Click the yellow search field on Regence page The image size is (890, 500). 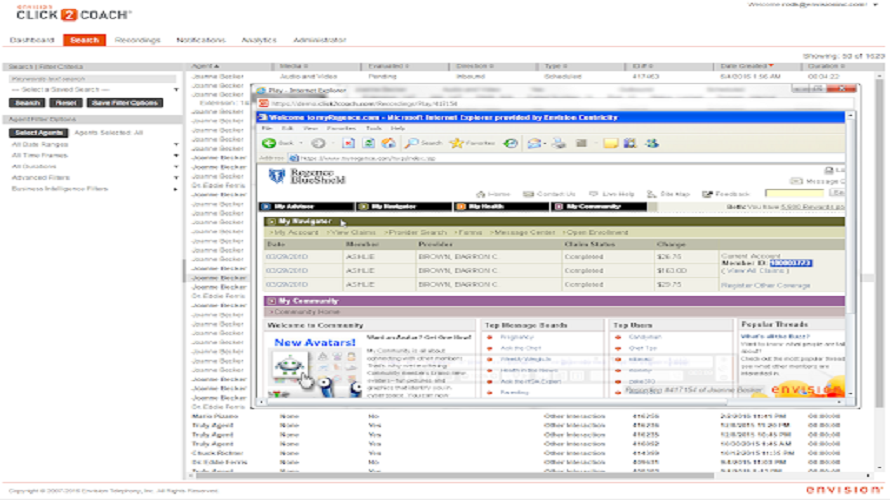[x=794, y=194]
